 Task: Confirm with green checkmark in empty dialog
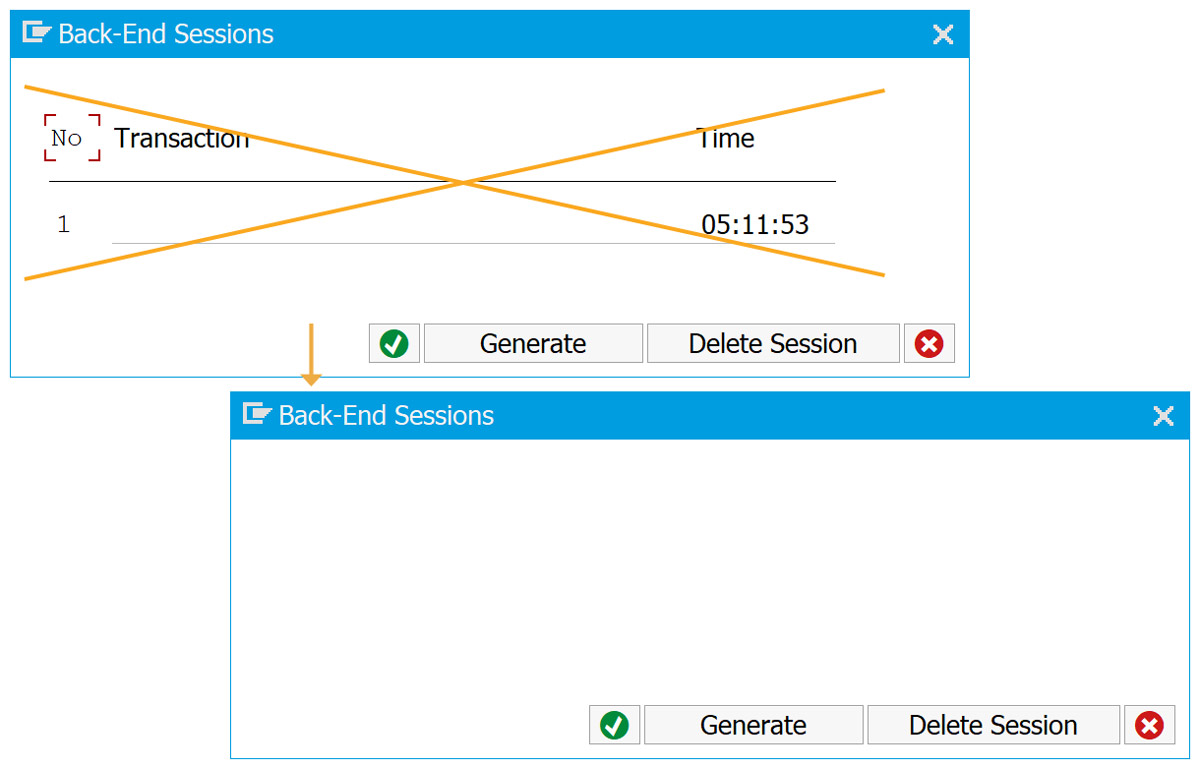tap(614, 725)
